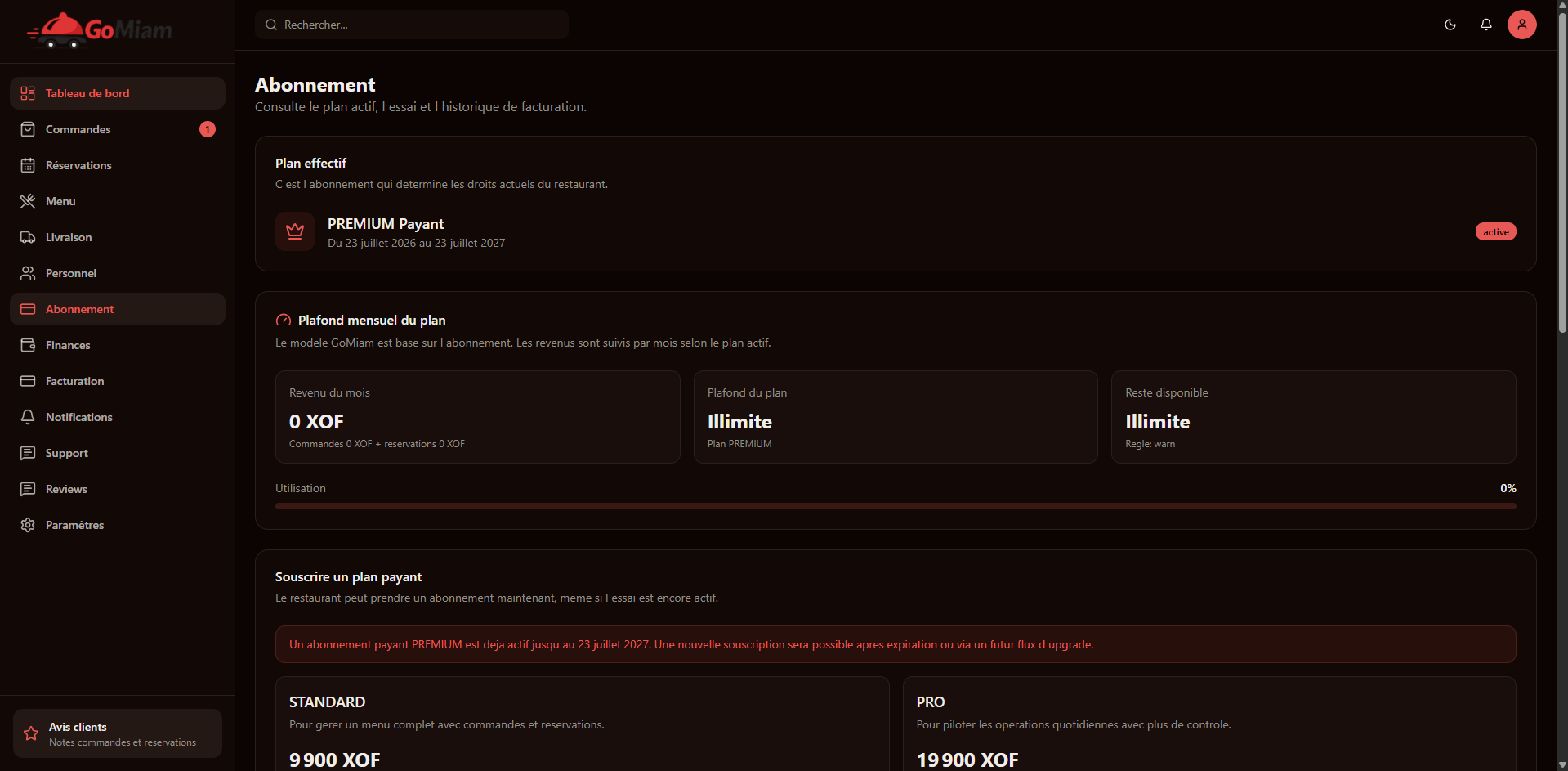The height and width of the screenshot is (771, 1568).
Task: Click the 0 XOF revenue value
Action: coord(316,422)
